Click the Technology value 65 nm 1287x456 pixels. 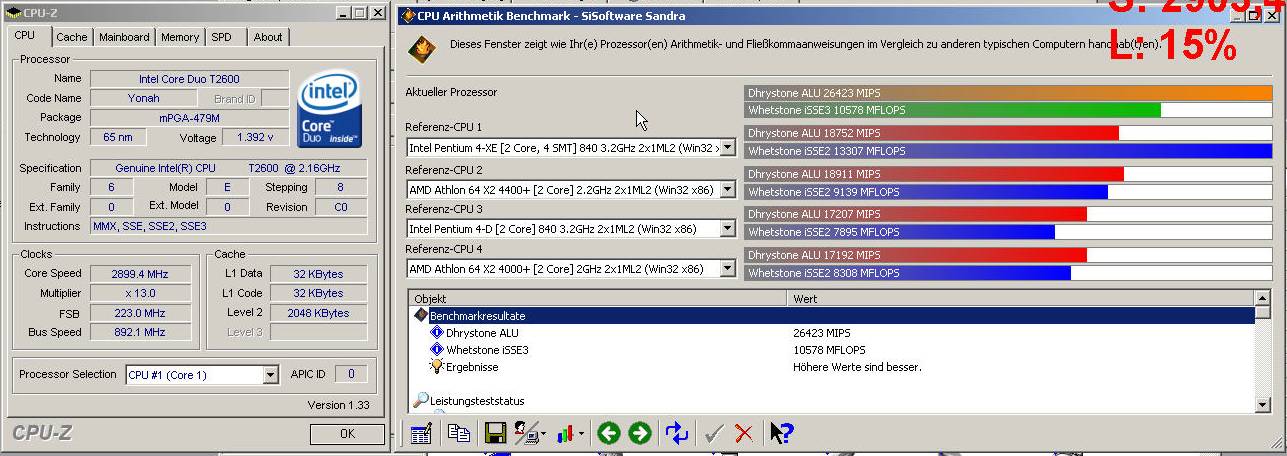pyautogui.click(x=118, y=138)
